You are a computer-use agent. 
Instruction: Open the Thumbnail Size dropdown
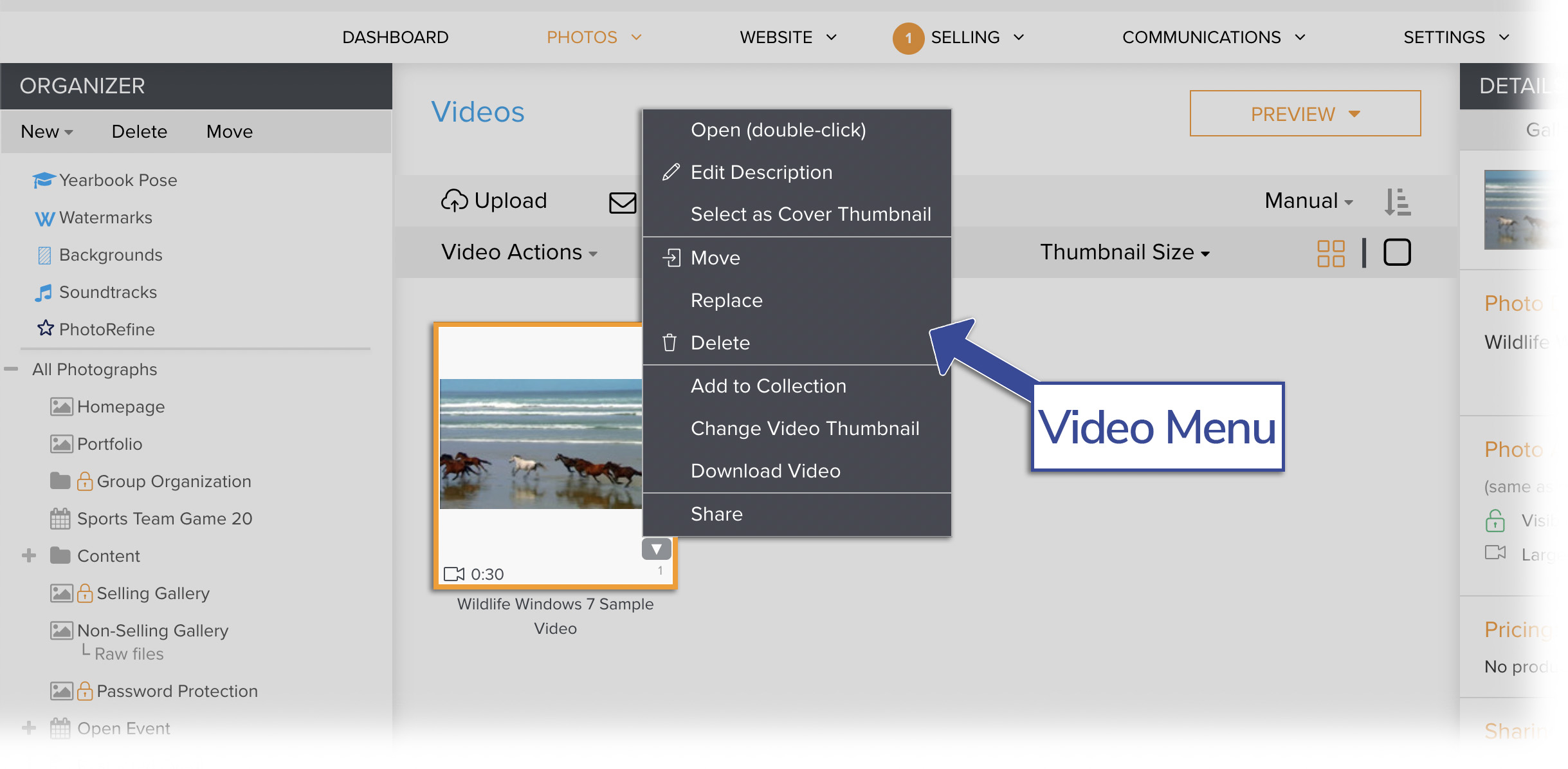(1125, 252)
